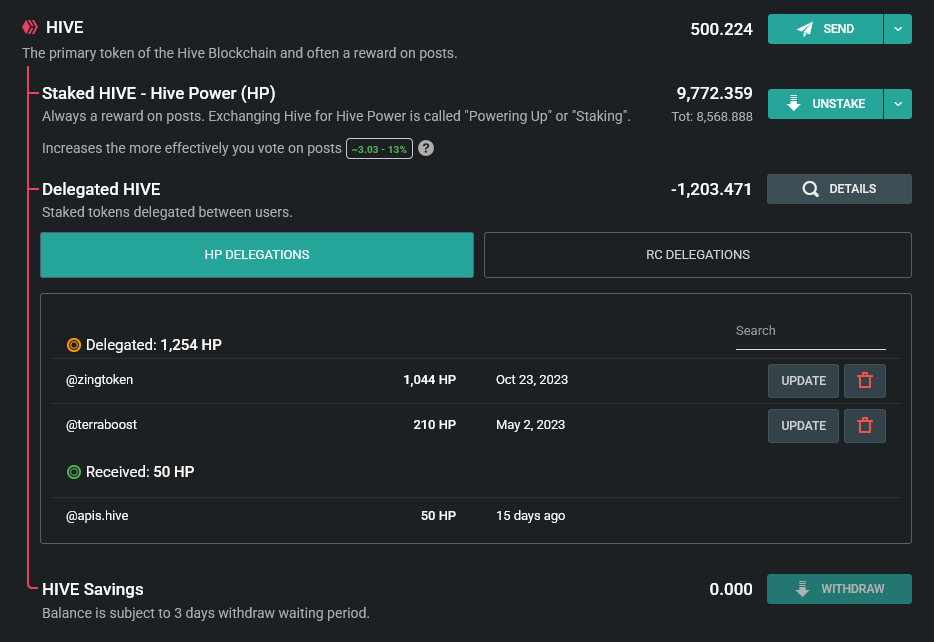Screen dimensions: 934x642
Task: Click the HIVE logo icon
Action: pos(30,27)
